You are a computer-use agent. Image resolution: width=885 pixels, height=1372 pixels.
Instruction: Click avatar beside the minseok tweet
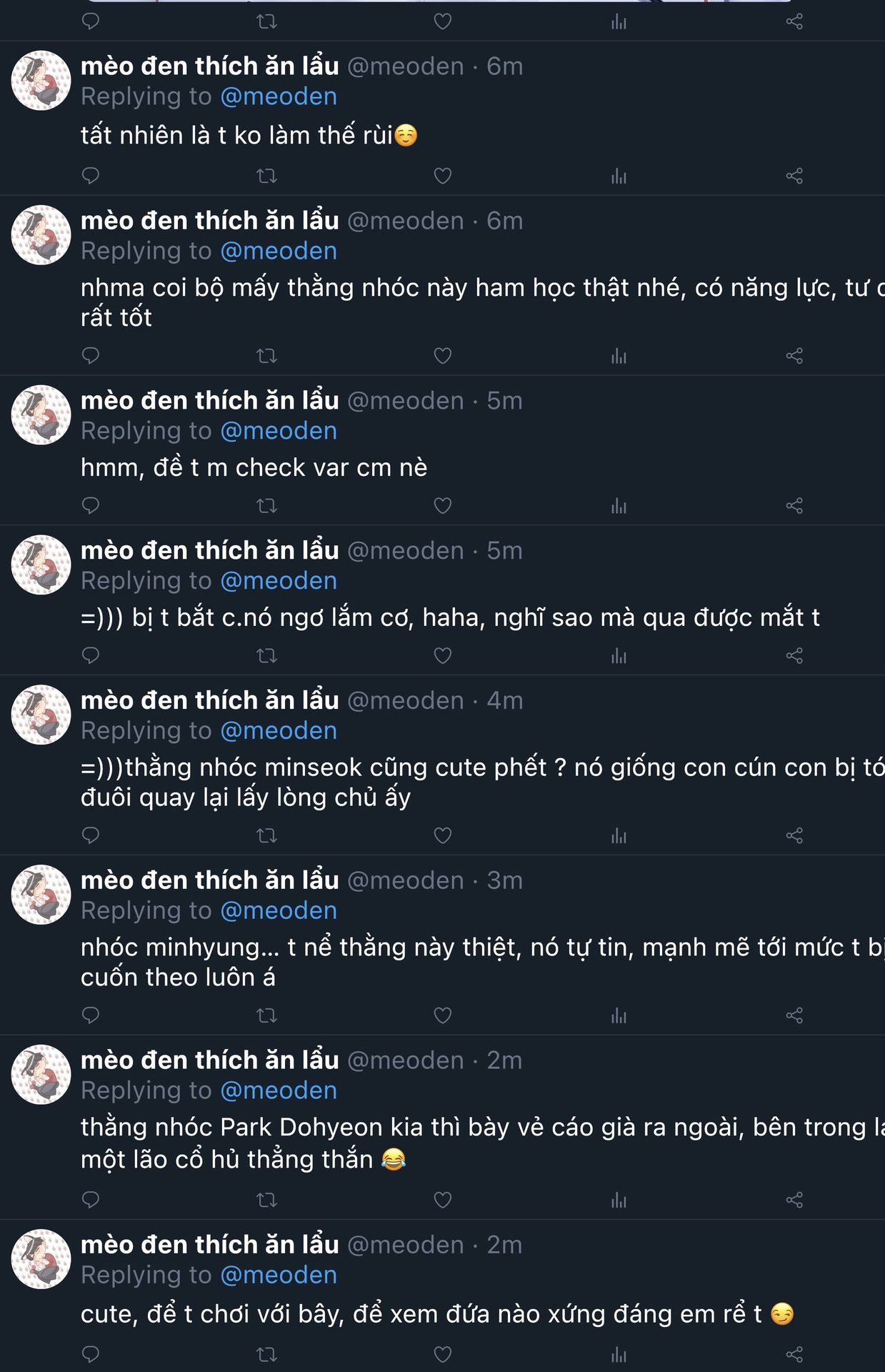(x=41, y=715)
